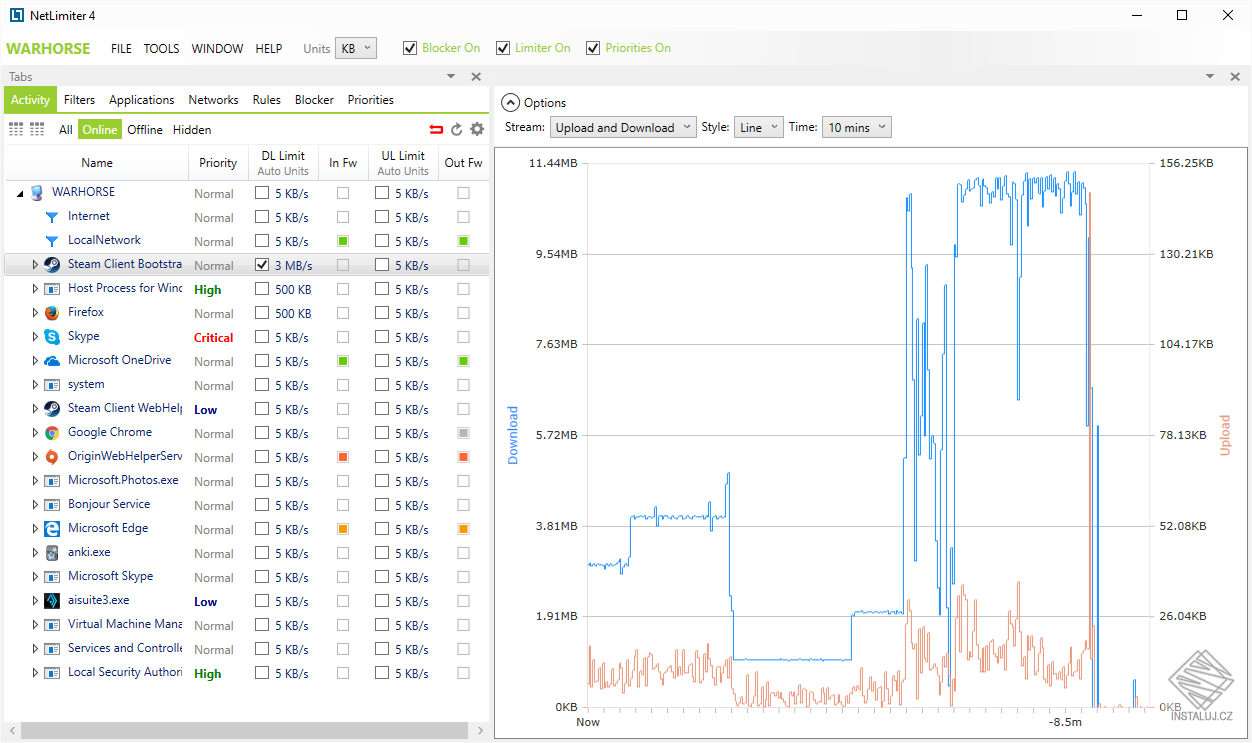Screen dimensions: 1252x743
Task: Click the red reset arrow icon
Action: [x=436, y=129]
